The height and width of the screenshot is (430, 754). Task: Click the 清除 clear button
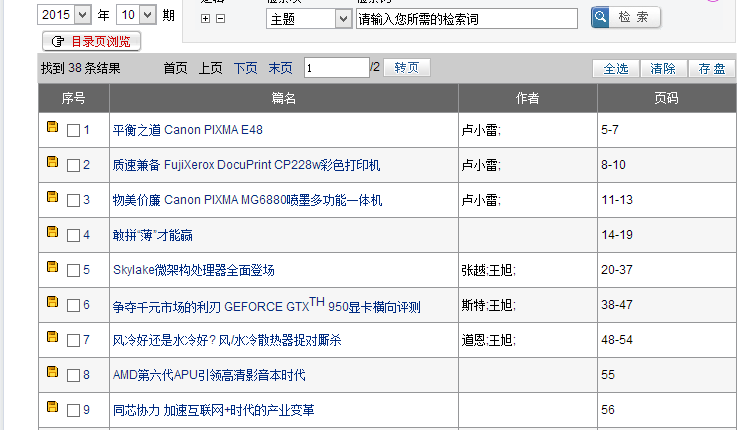tap(663, 69)
